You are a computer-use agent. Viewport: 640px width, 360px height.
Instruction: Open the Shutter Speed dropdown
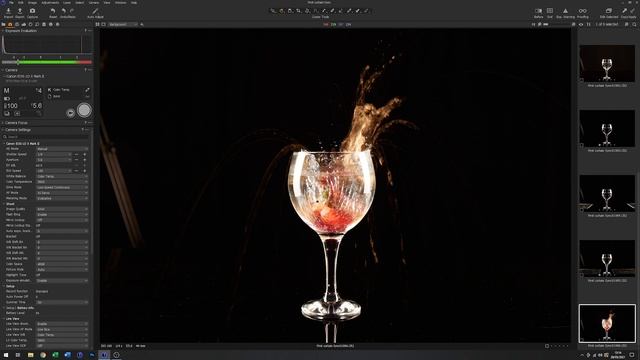coord(54,155)
